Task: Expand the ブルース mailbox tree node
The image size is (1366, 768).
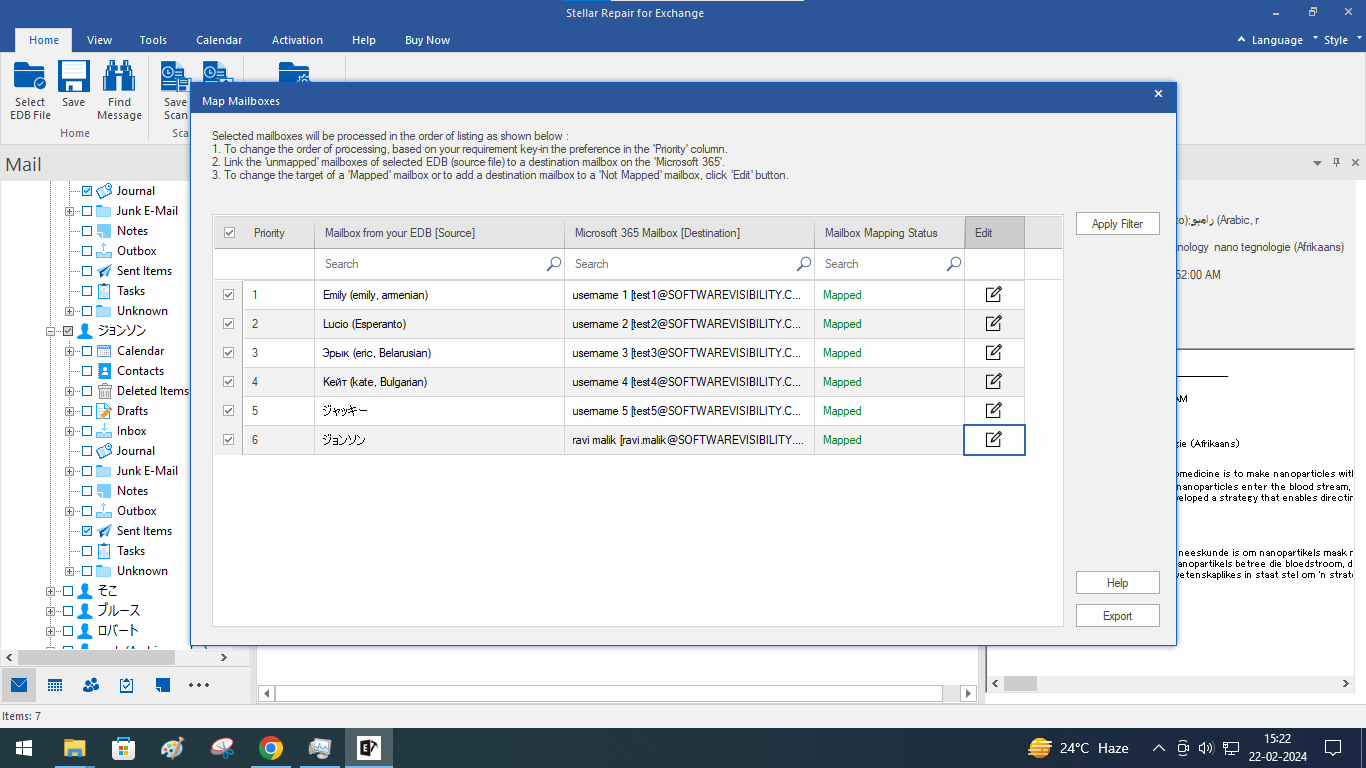Action: click(x=50, y=611)
